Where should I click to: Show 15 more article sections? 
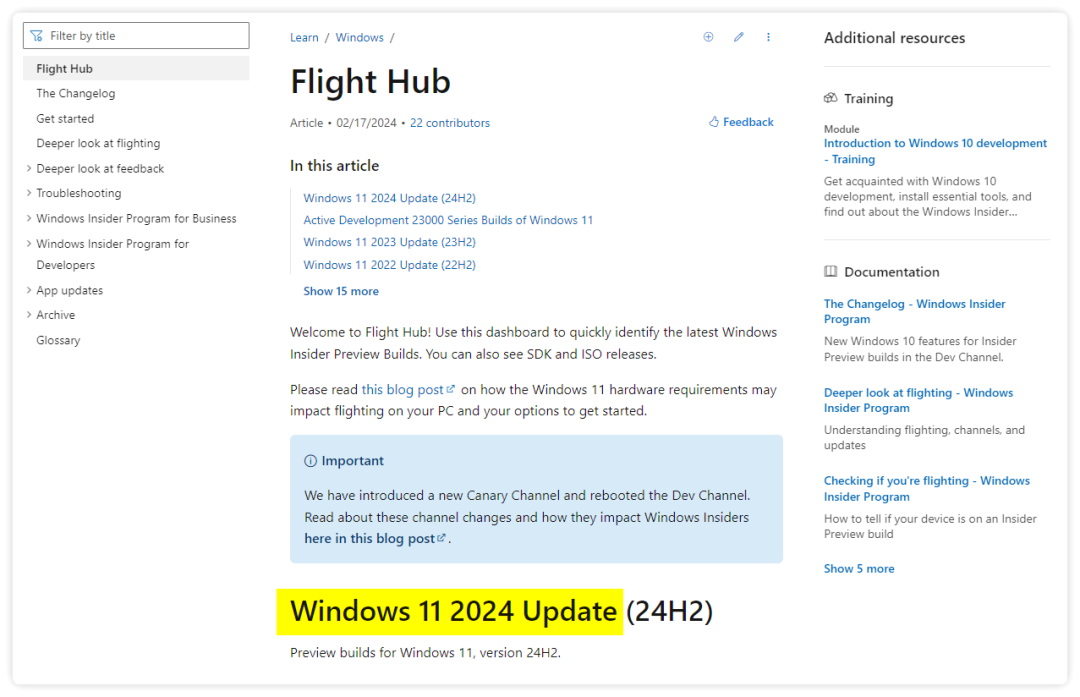(341, 291)
